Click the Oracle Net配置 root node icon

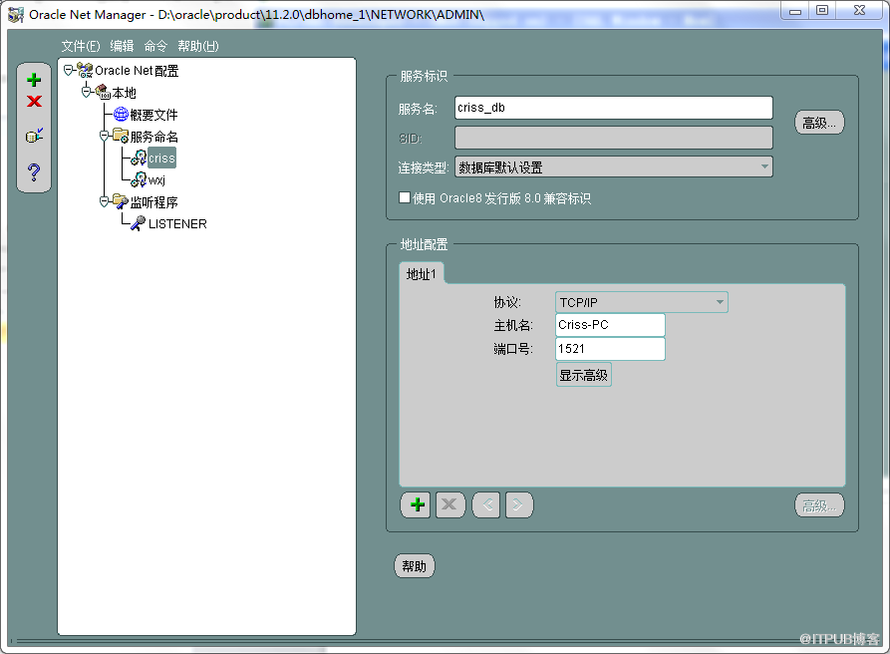click(x=85, y=70)
